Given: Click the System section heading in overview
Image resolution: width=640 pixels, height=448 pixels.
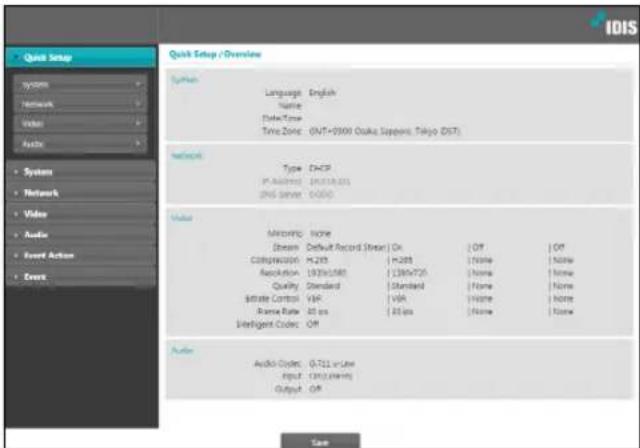Looking at the screenshot, I should [x=184, y=80].
